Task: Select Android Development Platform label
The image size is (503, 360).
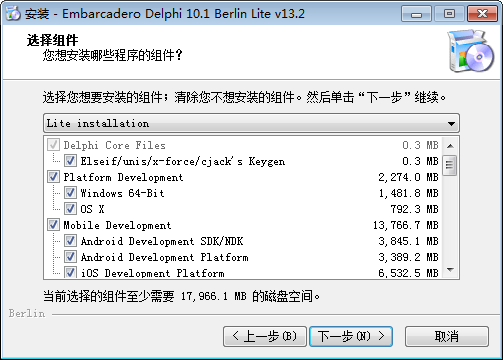Action: [165, 257]
